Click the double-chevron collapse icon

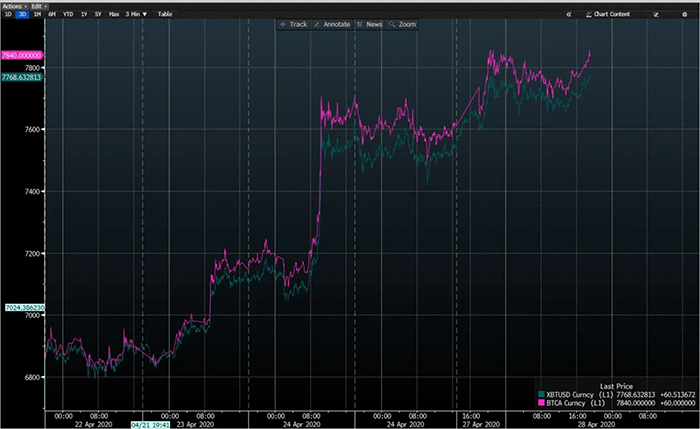(x=568, y=15)
